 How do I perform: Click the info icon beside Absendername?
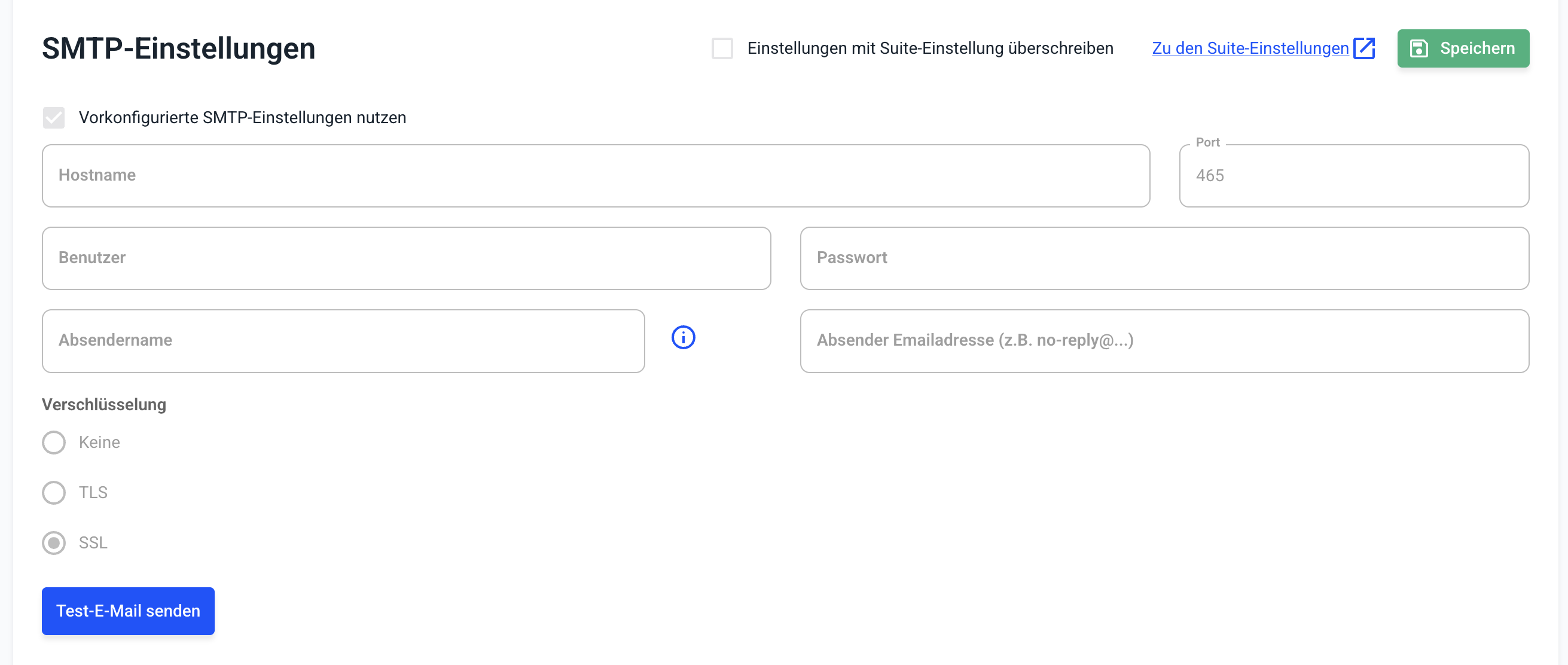[683, 337]
